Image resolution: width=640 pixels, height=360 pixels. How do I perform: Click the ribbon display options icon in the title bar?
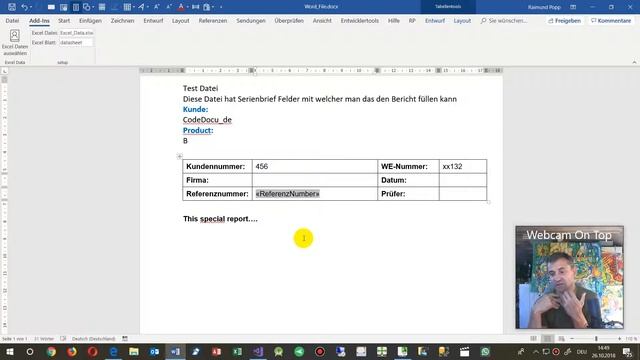[x=573, y=7]
